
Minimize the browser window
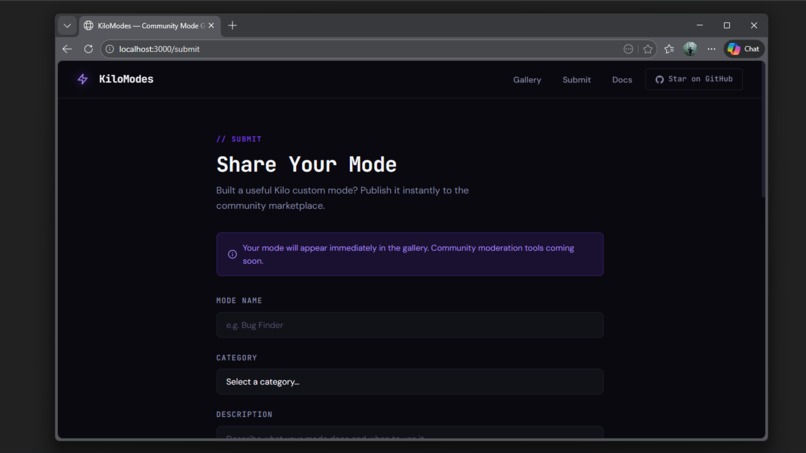pos(700,25)
